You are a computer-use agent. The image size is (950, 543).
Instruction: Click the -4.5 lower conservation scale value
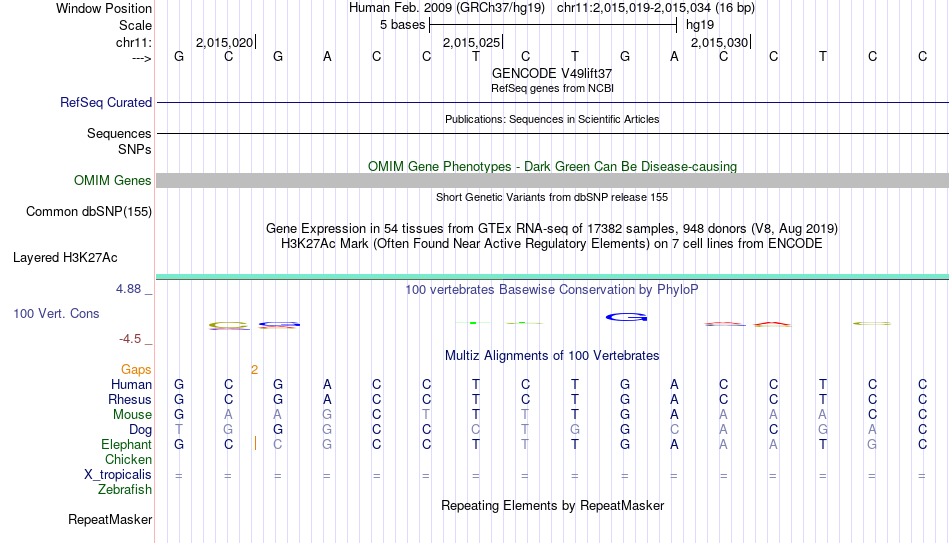130,339
